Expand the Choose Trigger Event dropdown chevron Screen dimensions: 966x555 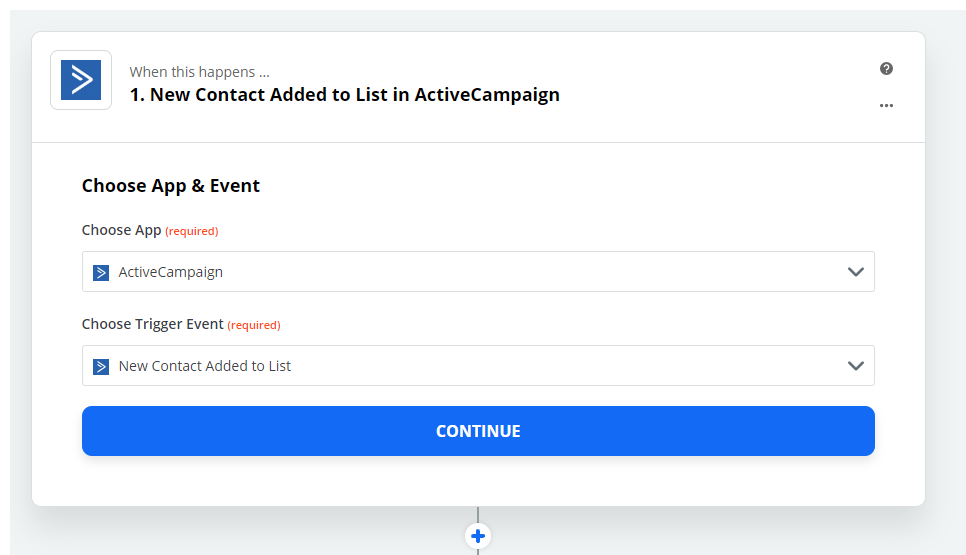coord(855,366)
